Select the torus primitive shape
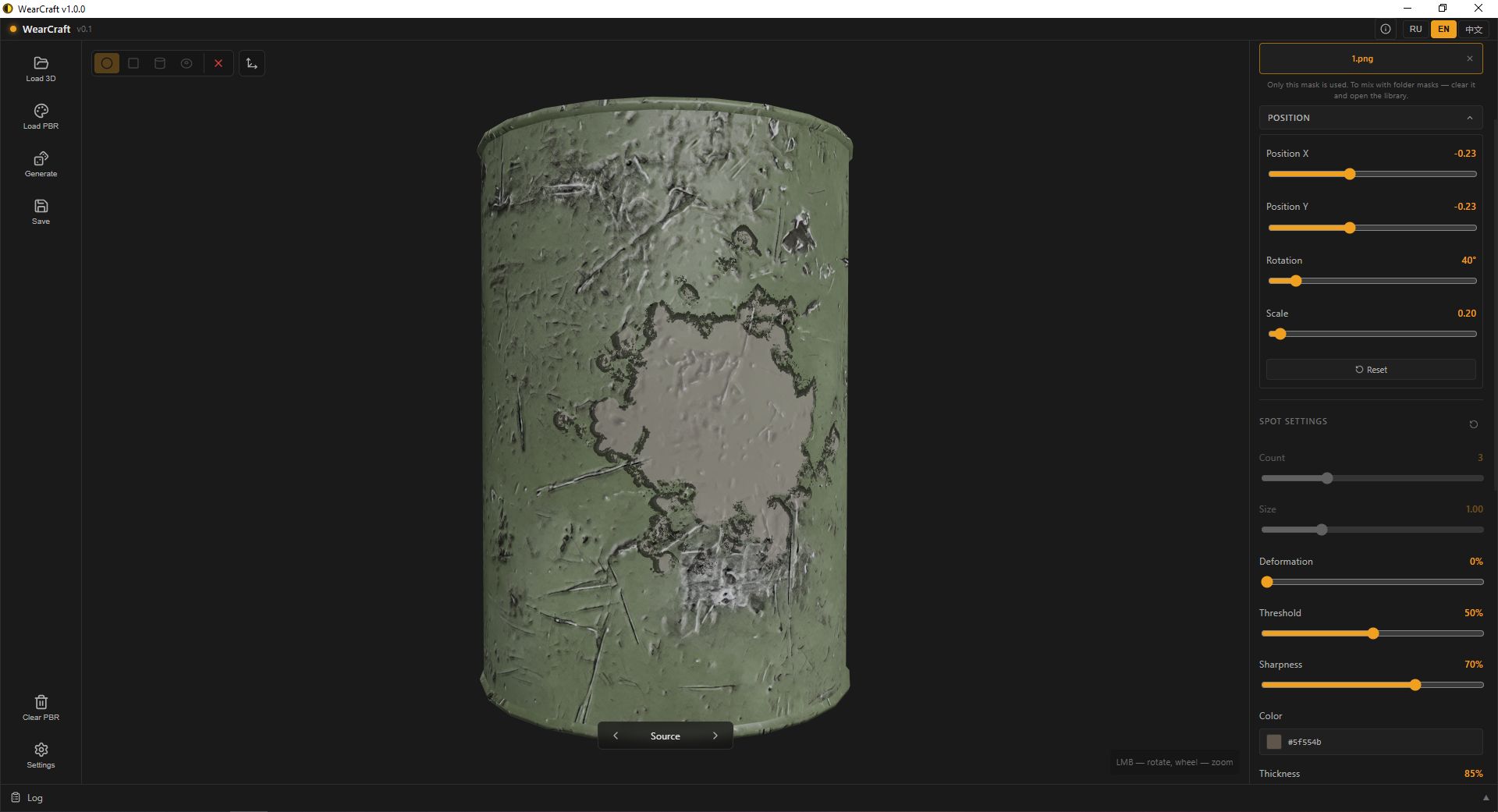Viewport: 1498px width, 812px height. pos(186,63)
